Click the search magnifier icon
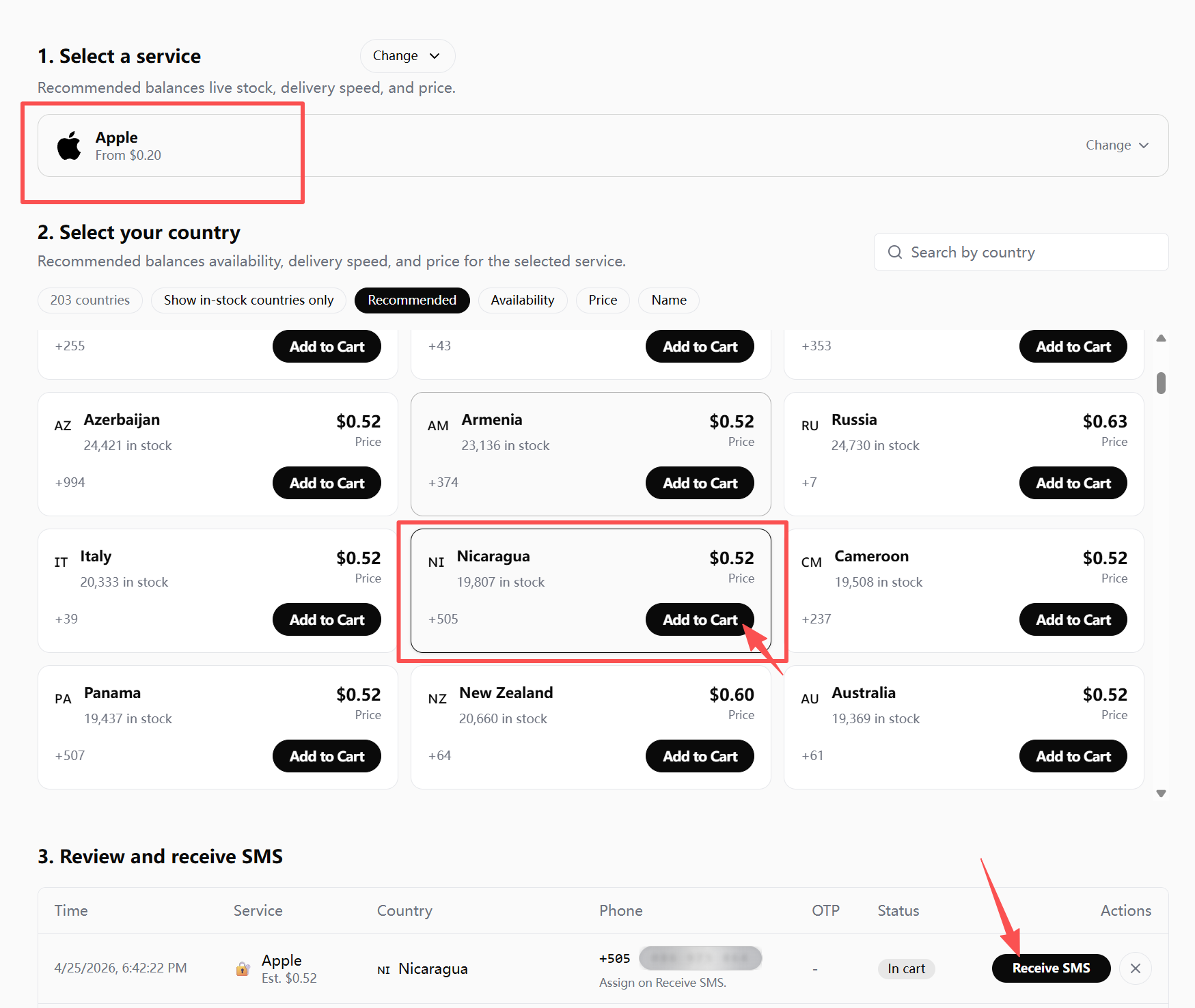 pyautogui.click(x=894, y=253)
